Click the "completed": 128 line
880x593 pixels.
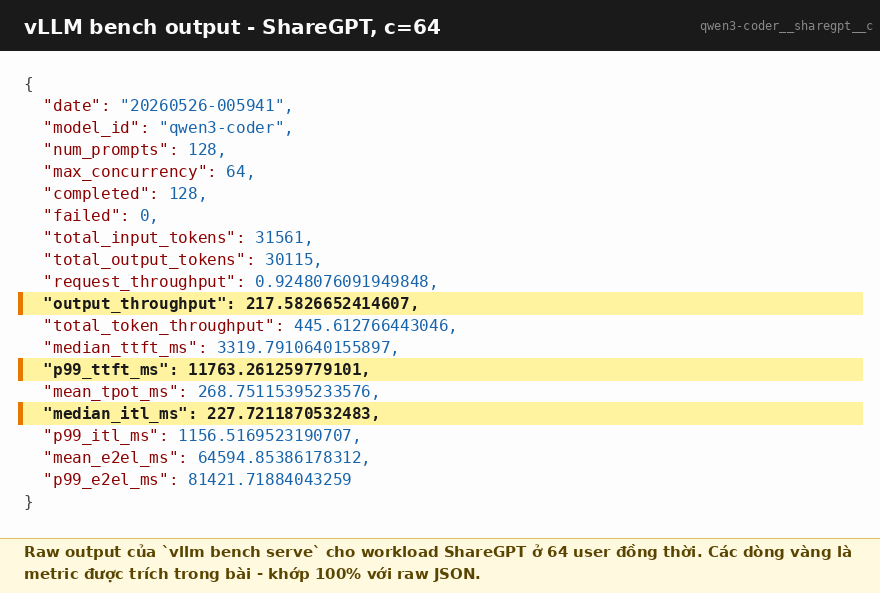click(x=125, y=193)
